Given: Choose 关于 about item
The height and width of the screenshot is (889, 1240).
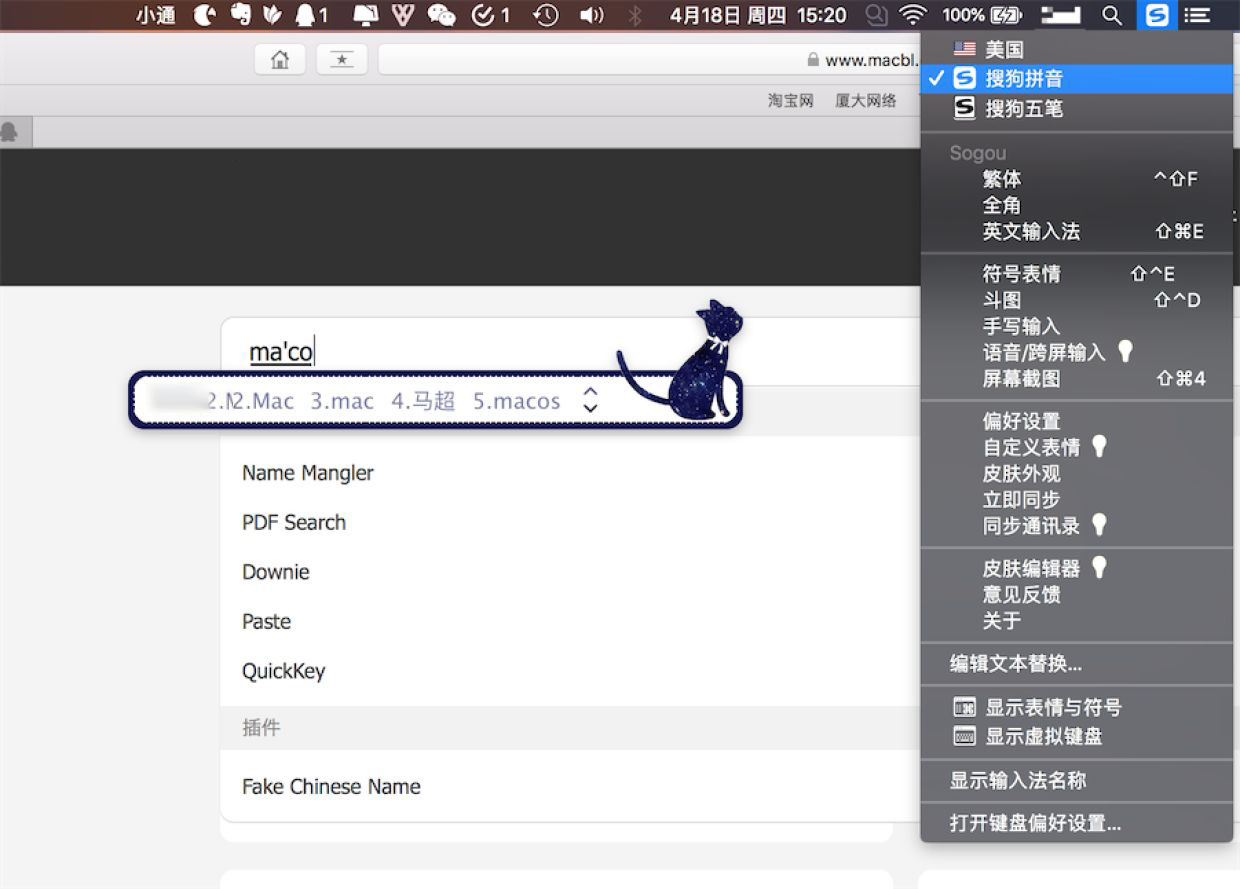Looking at the screenshot, I should click(x=1076, y=620).
